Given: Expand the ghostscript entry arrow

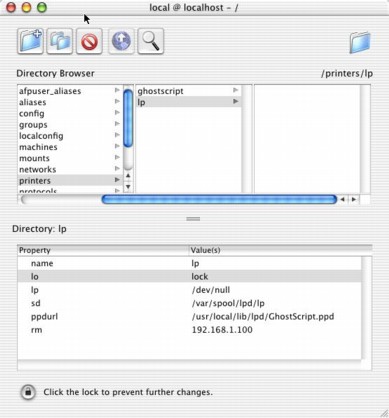Looking at the screenshot, I should (236, 90).
